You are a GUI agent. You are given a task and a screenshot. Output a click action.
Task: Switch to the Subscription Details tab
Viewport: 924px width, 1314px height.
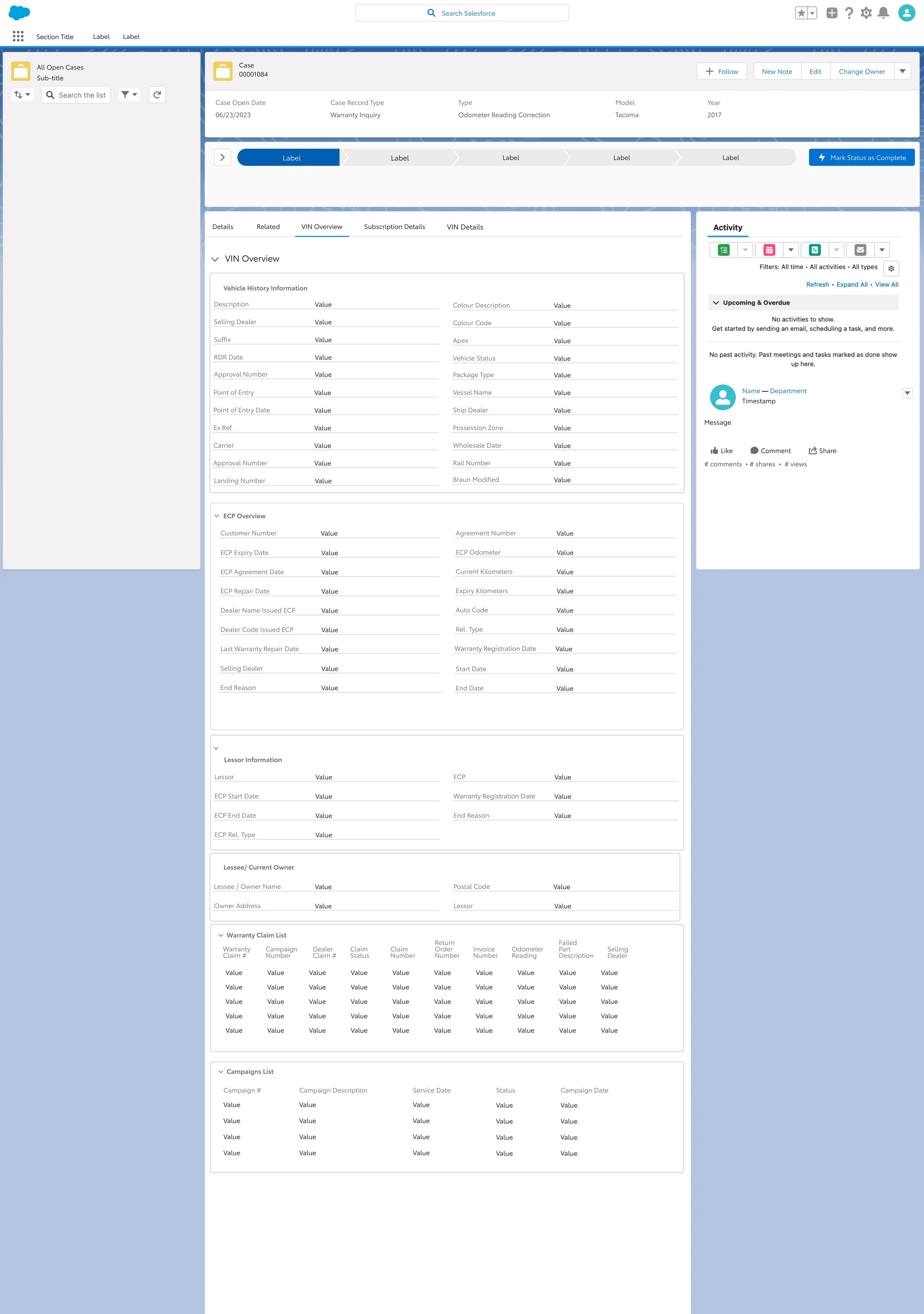394,227
